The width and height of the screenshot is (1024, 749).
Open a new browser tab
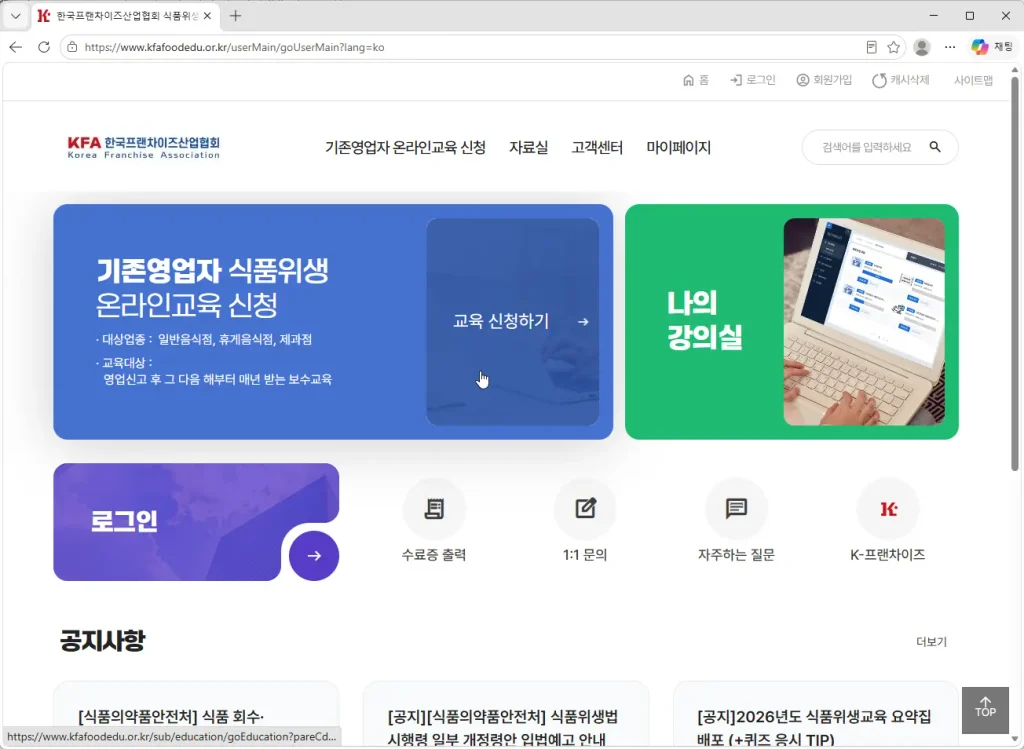(x=236, y=16)
